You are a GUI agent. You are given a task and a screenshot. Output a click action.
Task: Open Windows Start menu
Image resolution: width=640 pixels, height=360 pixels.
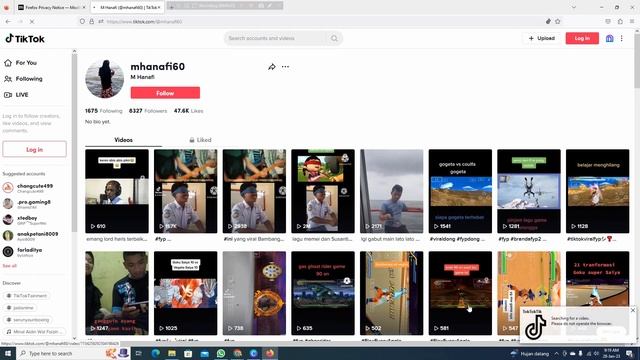[x=8, y=353]
